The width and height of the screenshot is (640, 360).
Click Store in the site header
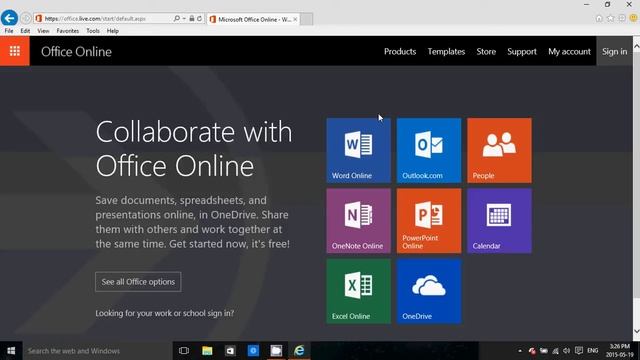(486, 51)
